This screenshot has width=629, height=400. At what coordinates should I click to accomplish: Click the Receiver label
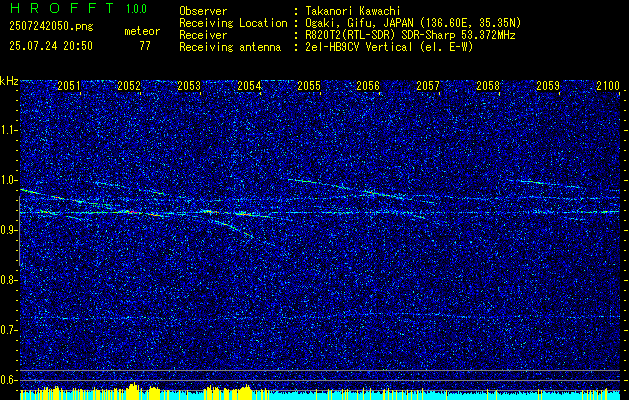(x=203, y=35)
